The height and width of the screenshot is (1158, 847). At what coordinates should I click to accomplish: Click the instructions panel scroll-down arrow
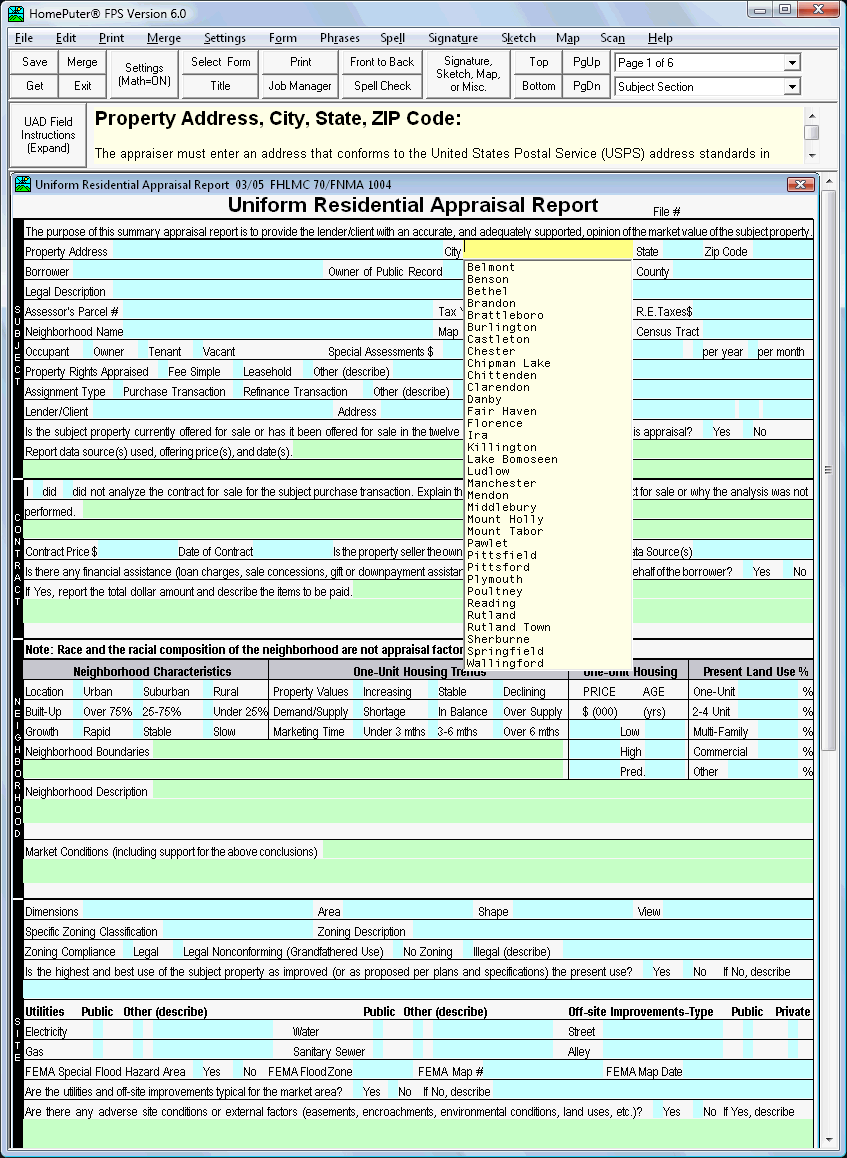point(812,156)
